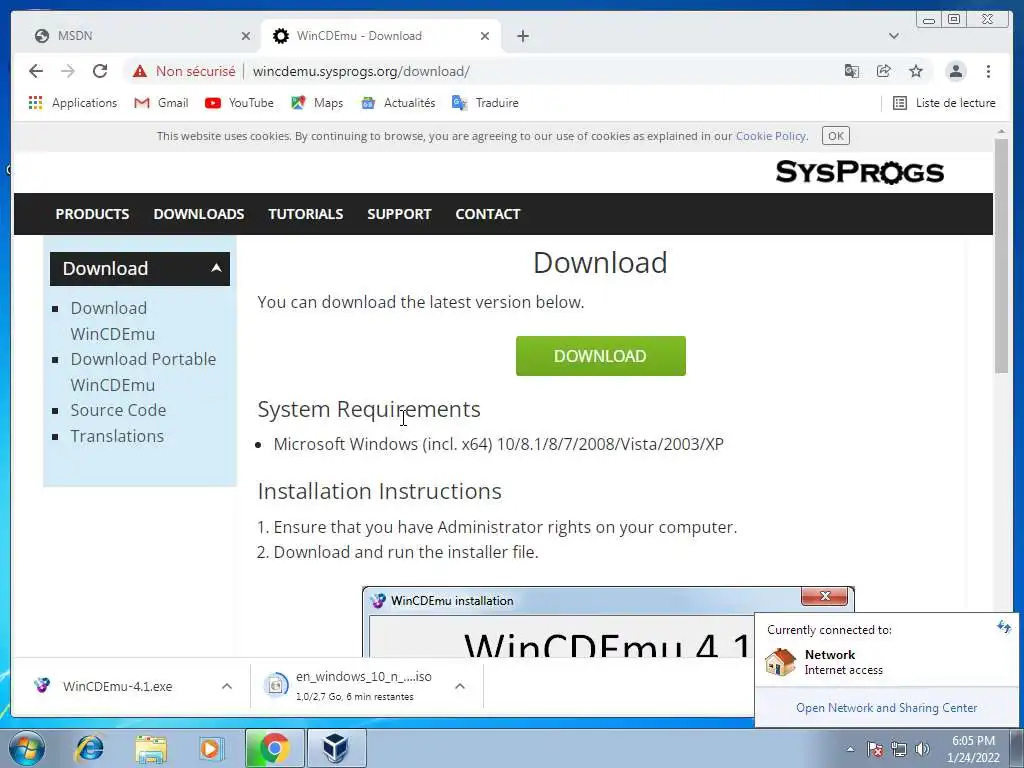Open Download Portable WinCDEmu link

[x=143, y=372]
